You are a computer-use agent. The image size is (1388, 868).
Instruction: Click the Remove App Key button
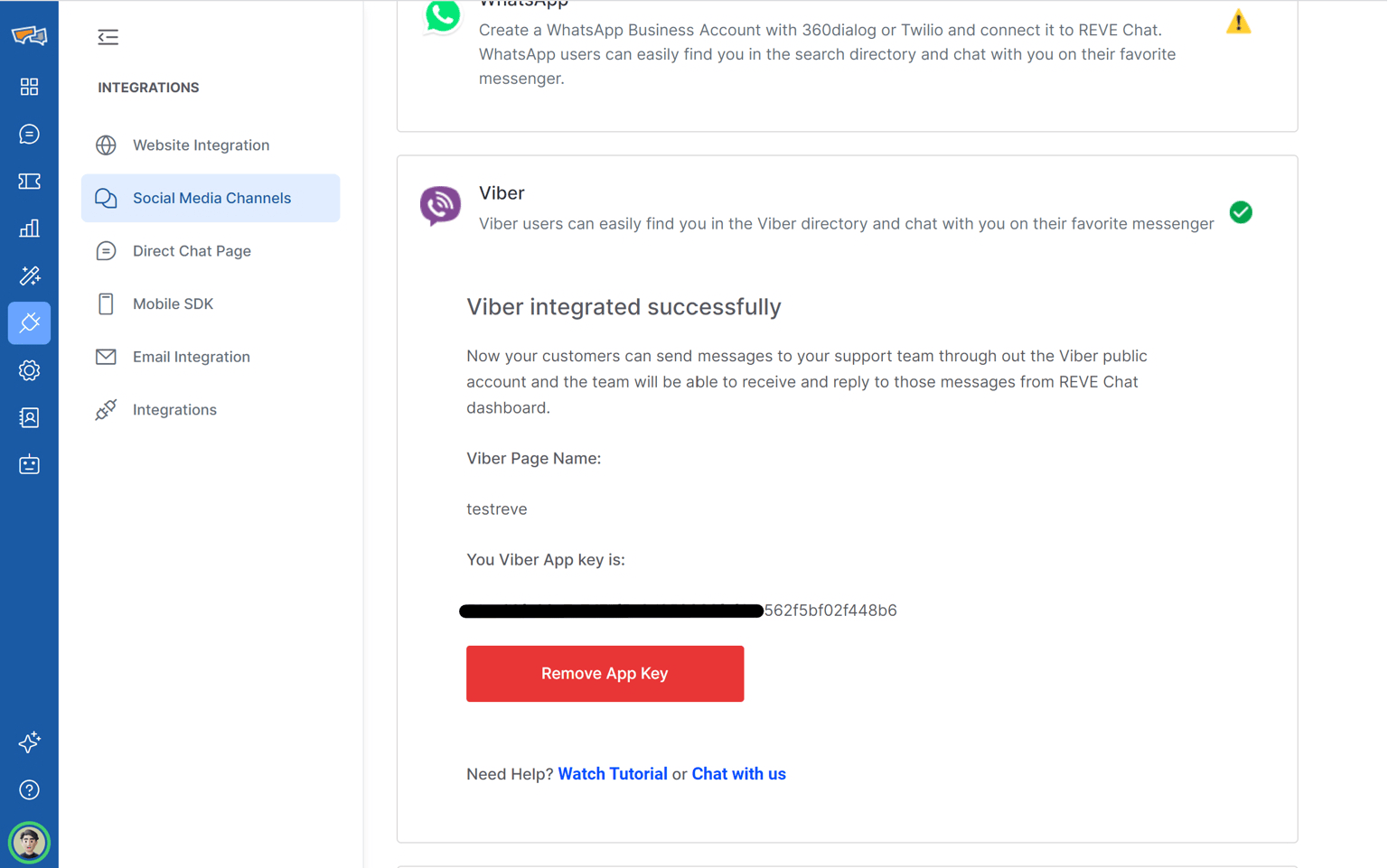point(605,674)
